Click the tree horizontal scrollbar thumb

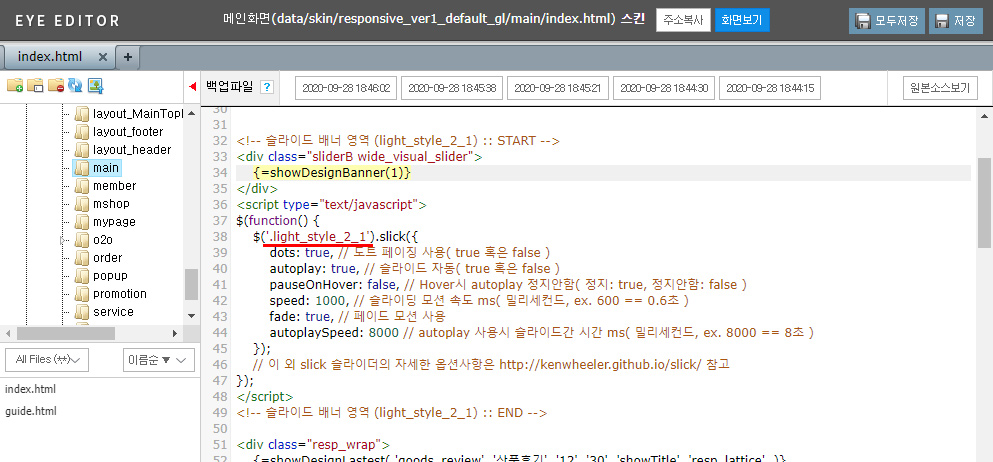coord(66,333)
